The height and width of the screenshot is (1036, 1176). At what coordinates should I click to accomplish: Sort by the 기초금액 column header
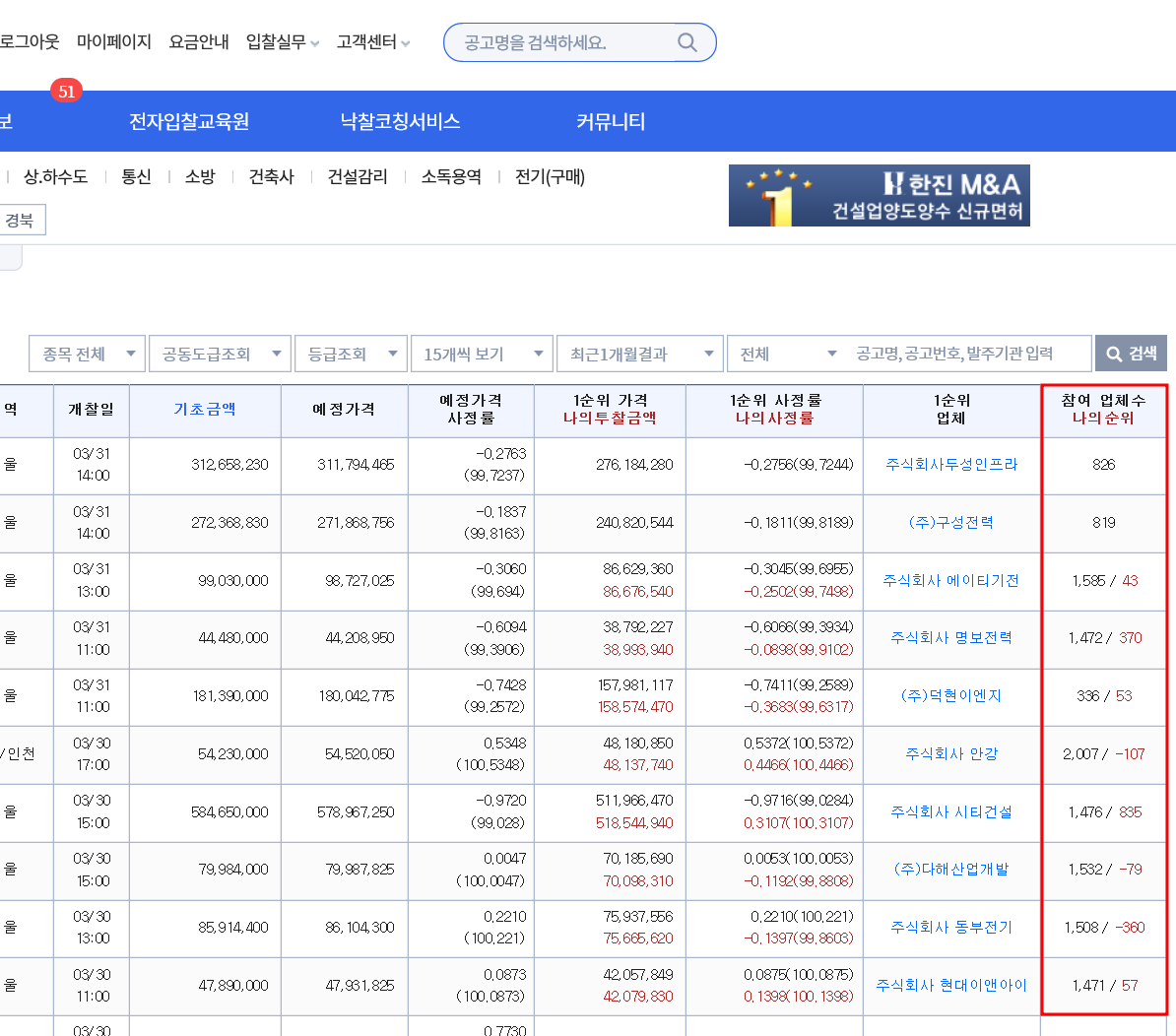tap(205, 410)
